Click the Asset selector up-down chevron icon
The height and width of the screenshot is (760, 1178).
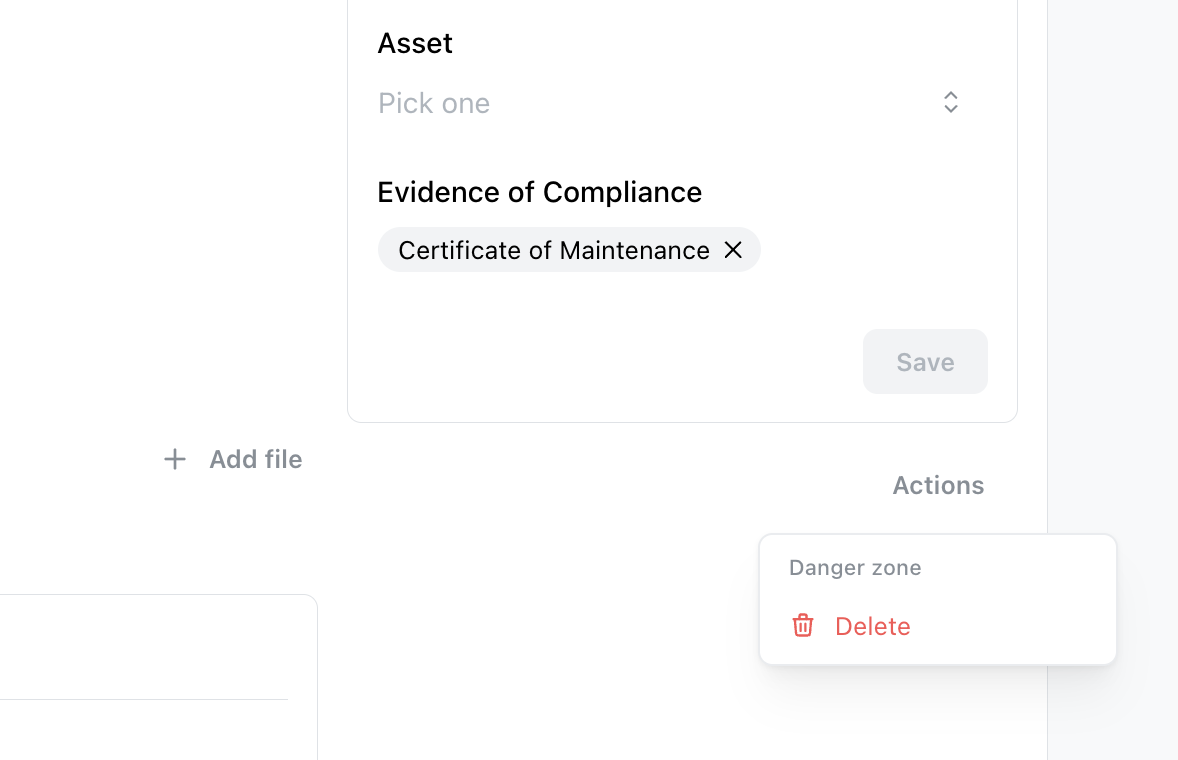pos(950,102)
